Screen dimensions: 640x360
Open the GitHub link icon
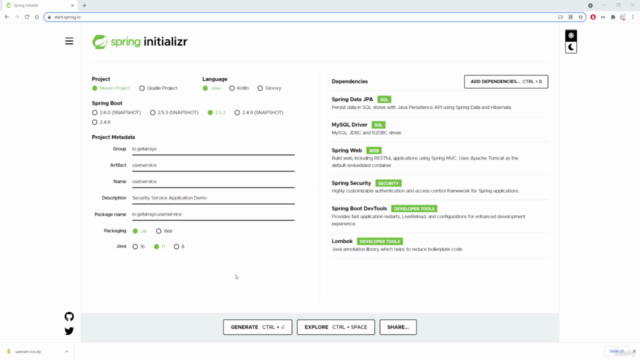(69, 316)
